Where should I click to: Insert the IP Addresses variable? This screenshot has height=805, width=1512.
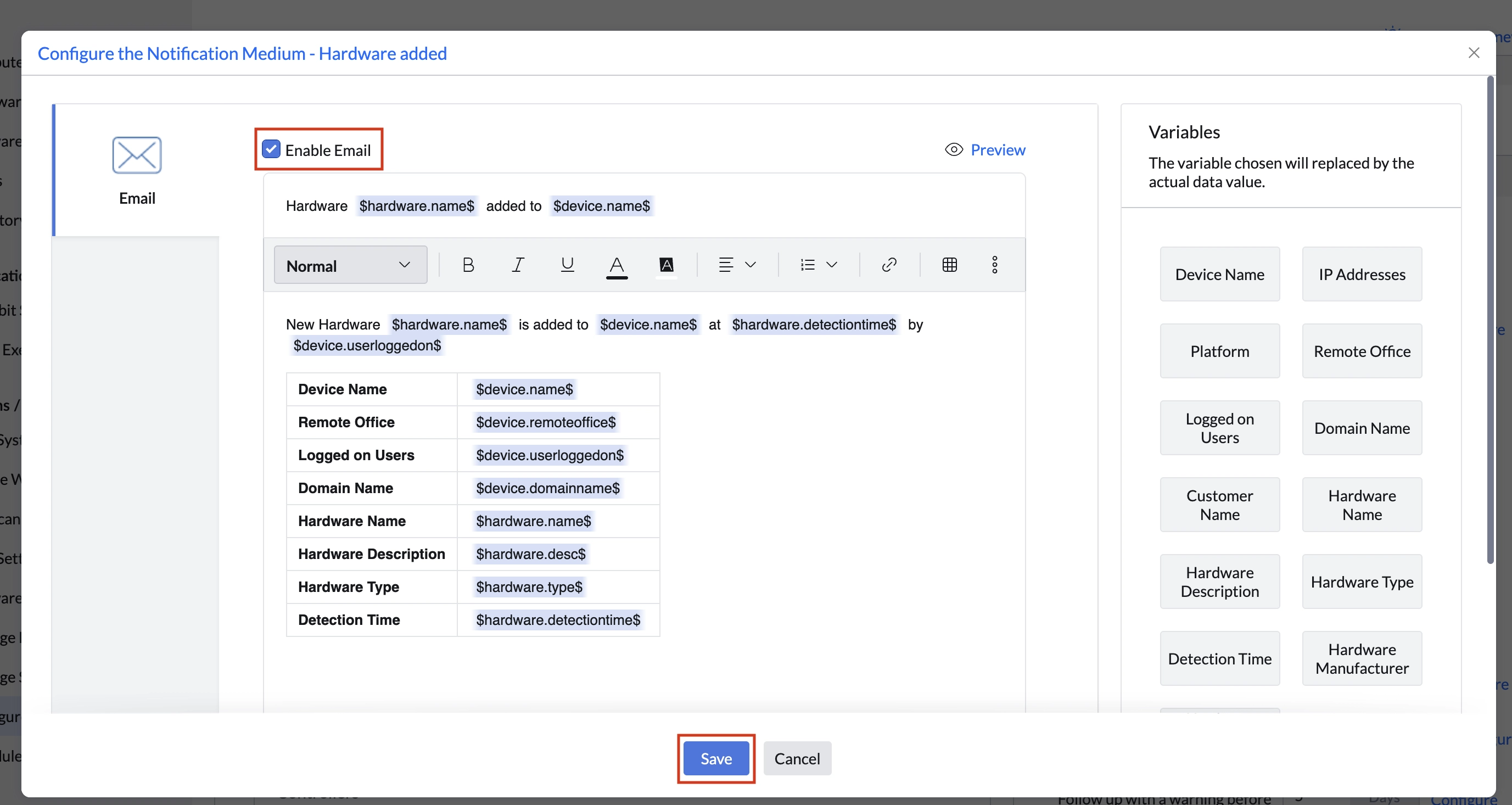pyautogui.click(x=1362, y=274)
